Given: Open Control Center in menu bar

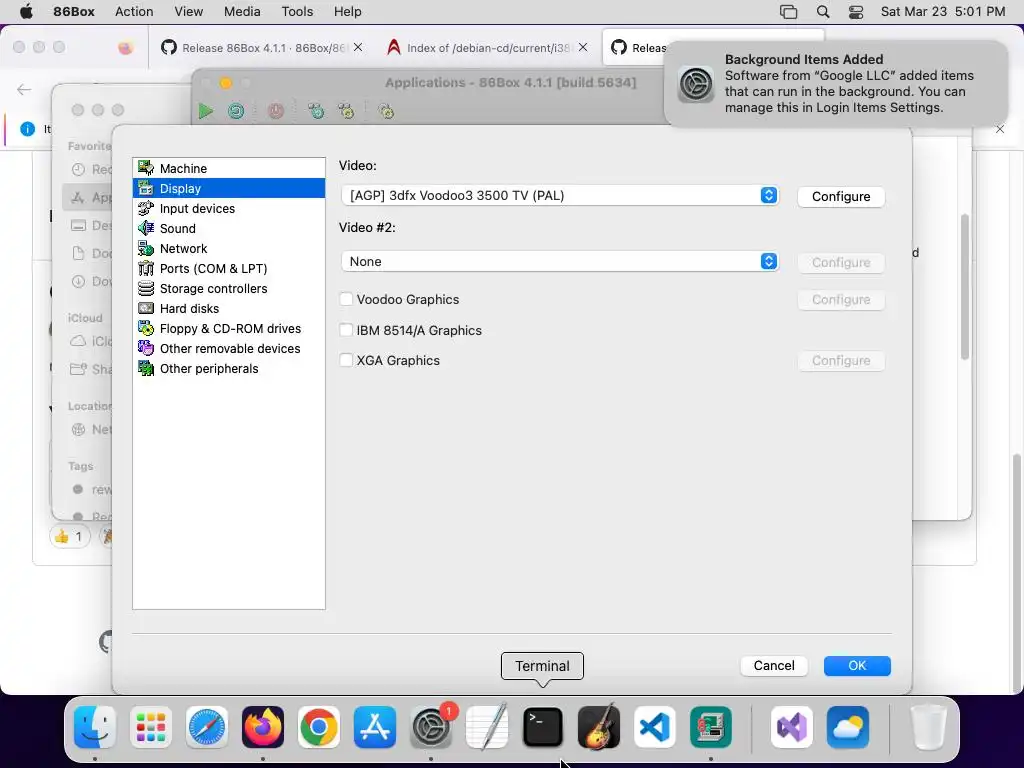Looking at the screenshot, I should (856, 12).
